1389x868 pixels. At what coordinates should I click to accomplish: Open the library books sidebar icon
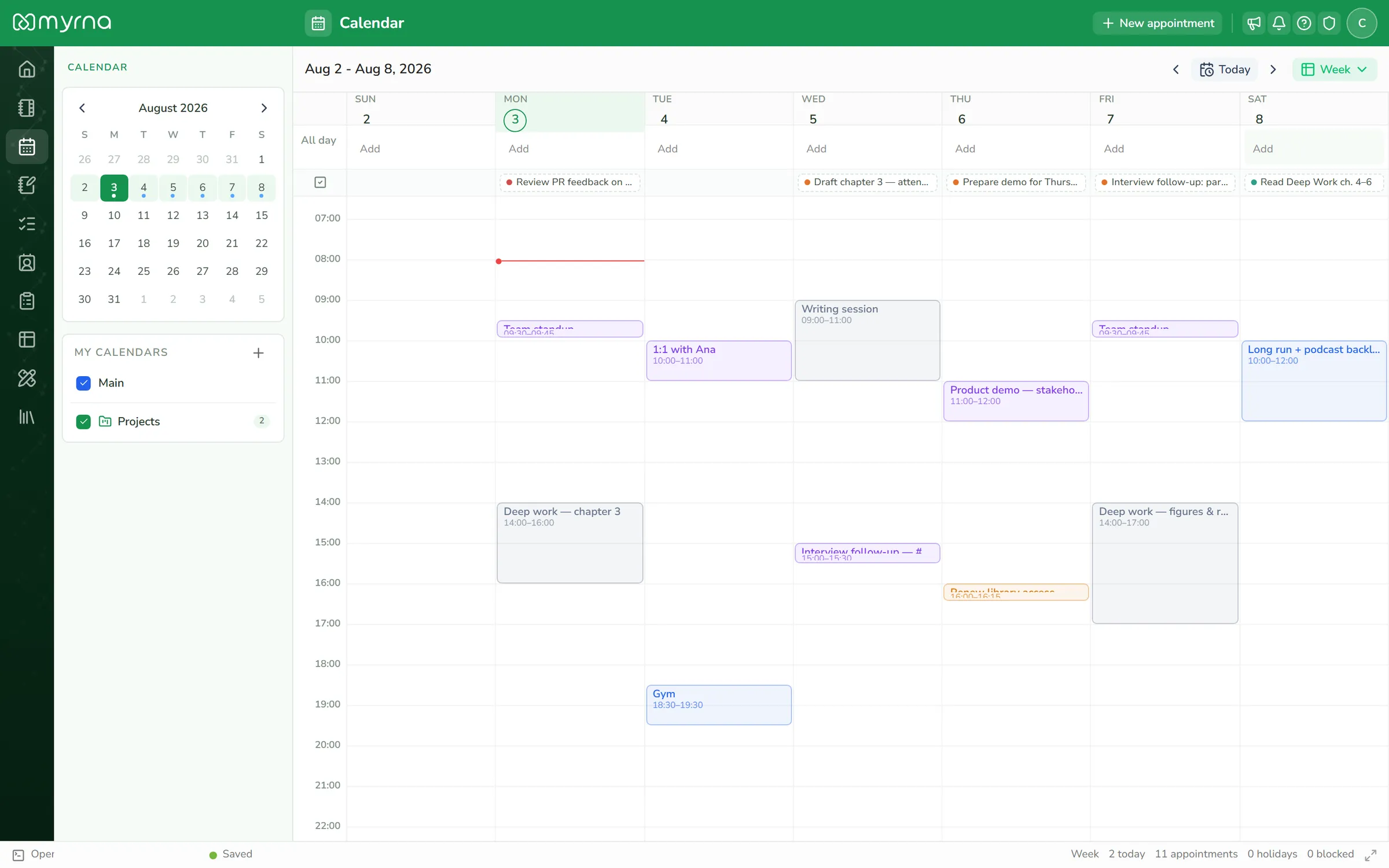pyautogui.click(x=27, y=417)
